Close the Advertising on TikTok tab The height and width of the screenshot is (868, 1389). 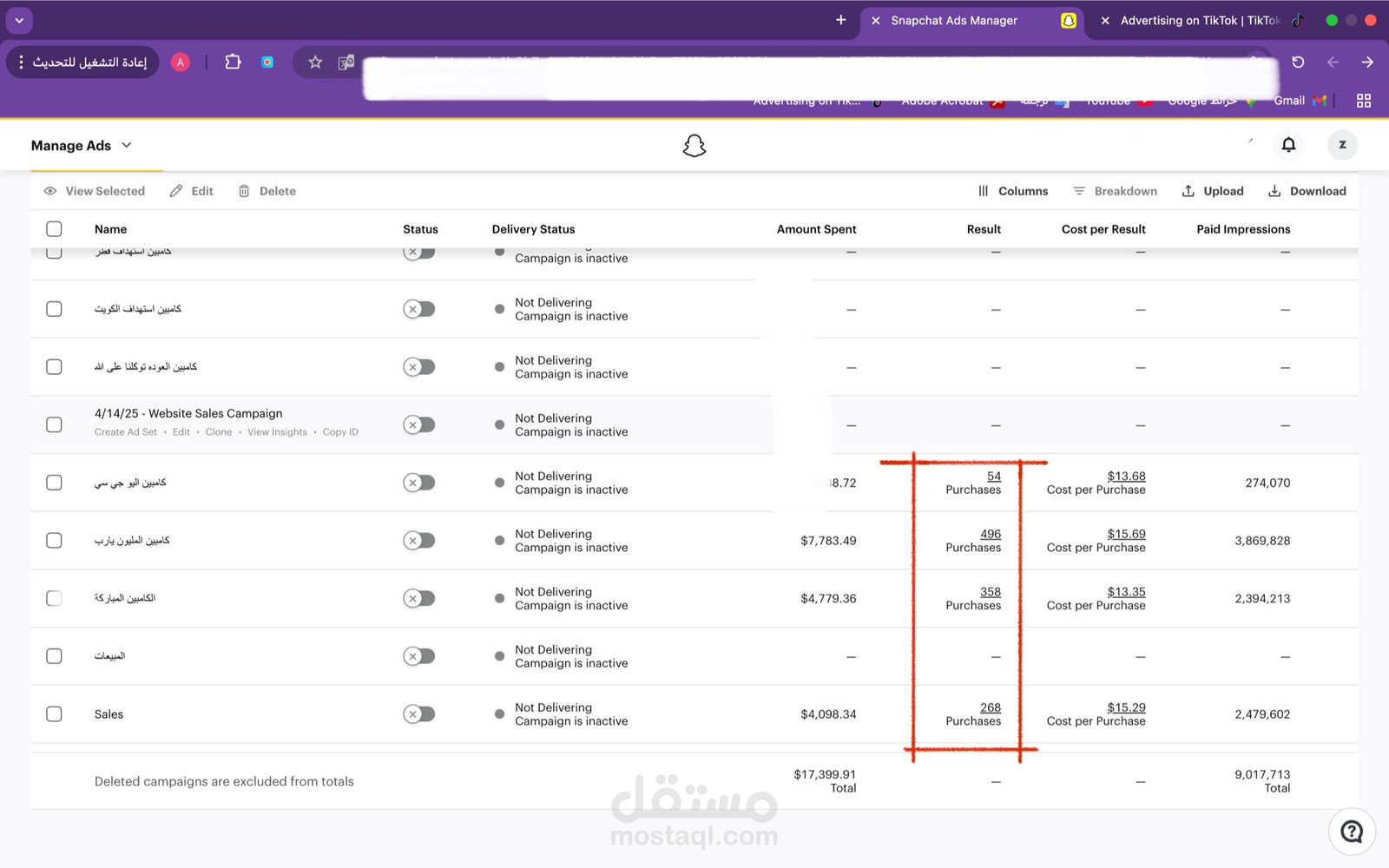click(x=1105, y=21)
